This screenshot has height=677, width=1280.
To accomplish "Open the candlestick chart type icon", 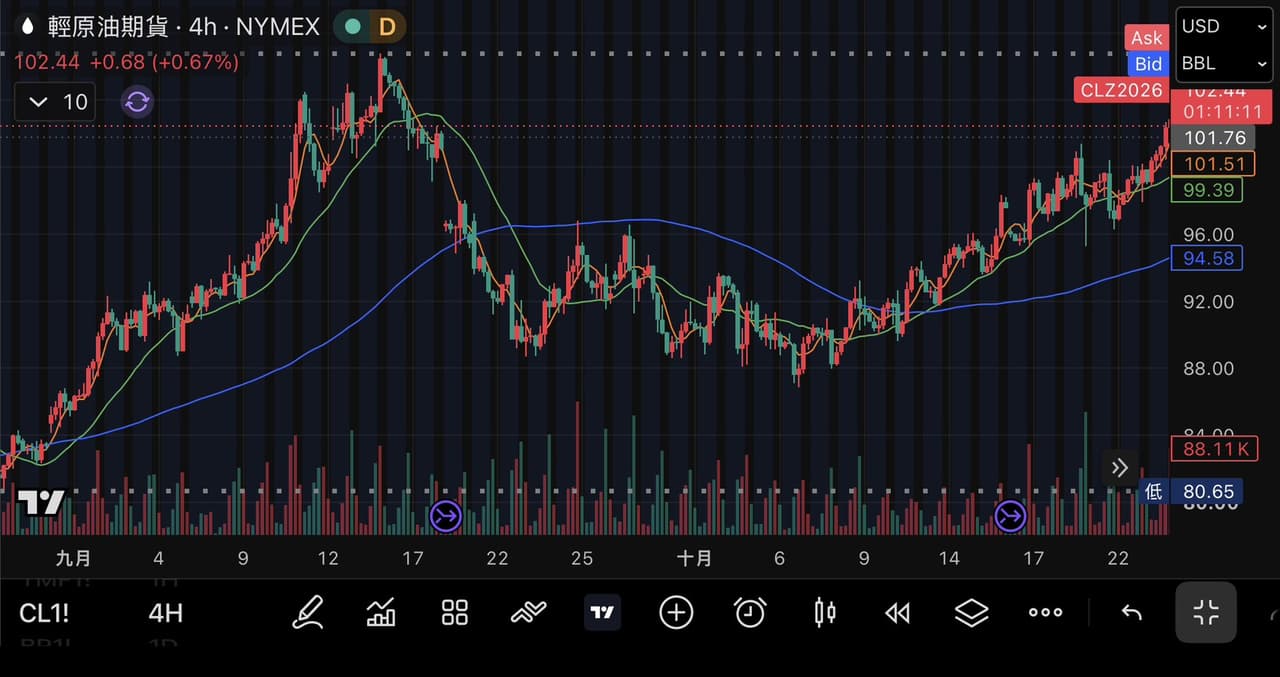I will tap(825, 612).
